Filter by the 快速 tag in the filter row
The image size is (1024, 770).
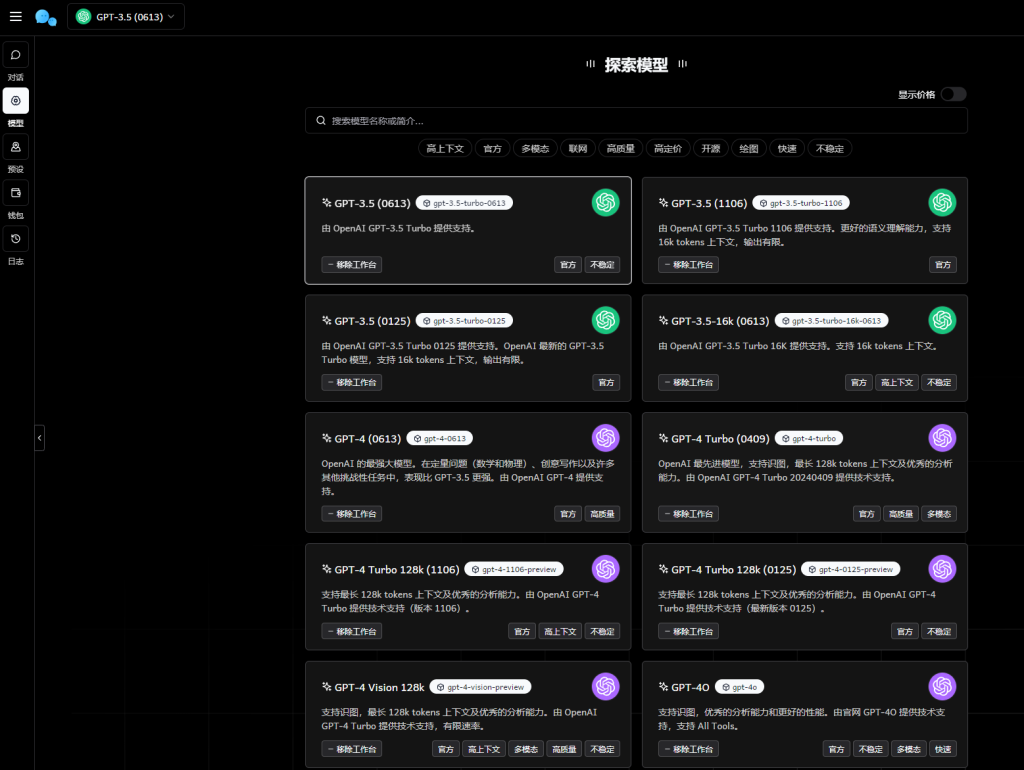[x=787, y=149]
